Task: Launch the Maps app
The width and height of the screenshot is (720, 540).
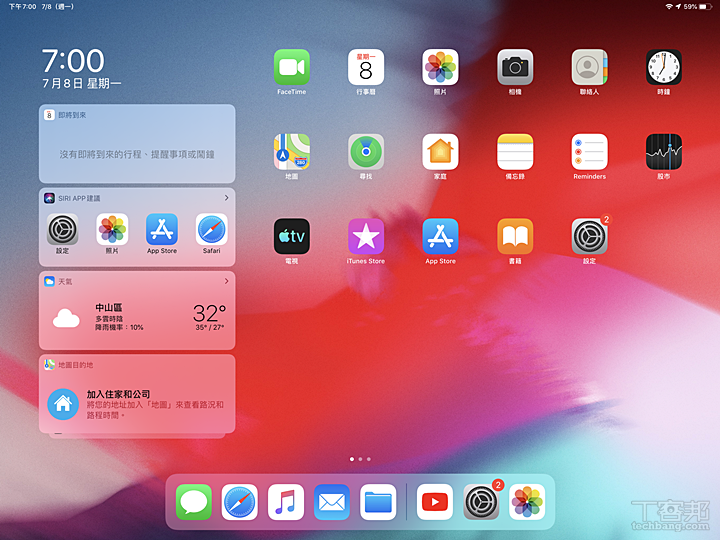Action: tap(292, 152)
